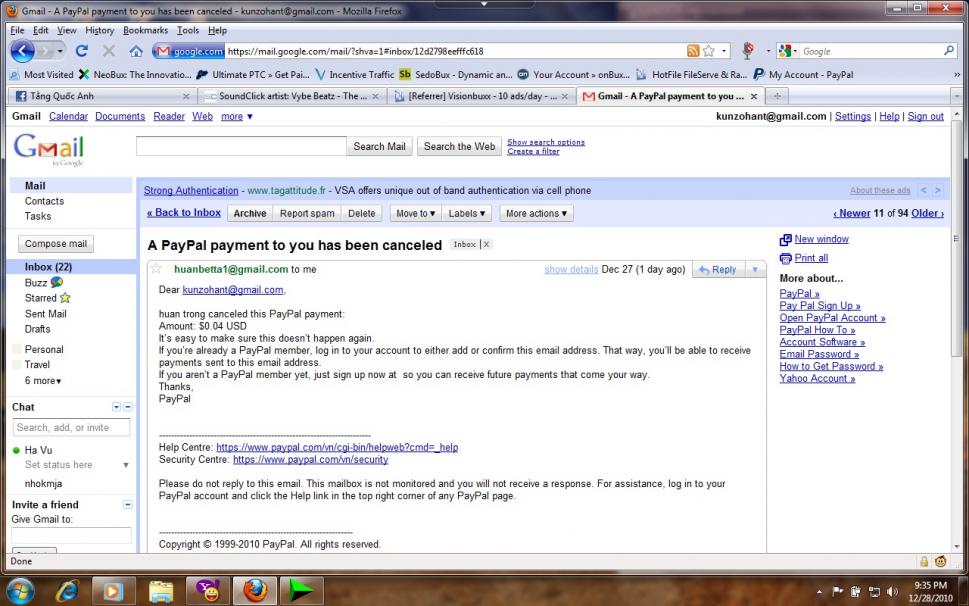Bookmark this page with the star icon

point(709,51)
